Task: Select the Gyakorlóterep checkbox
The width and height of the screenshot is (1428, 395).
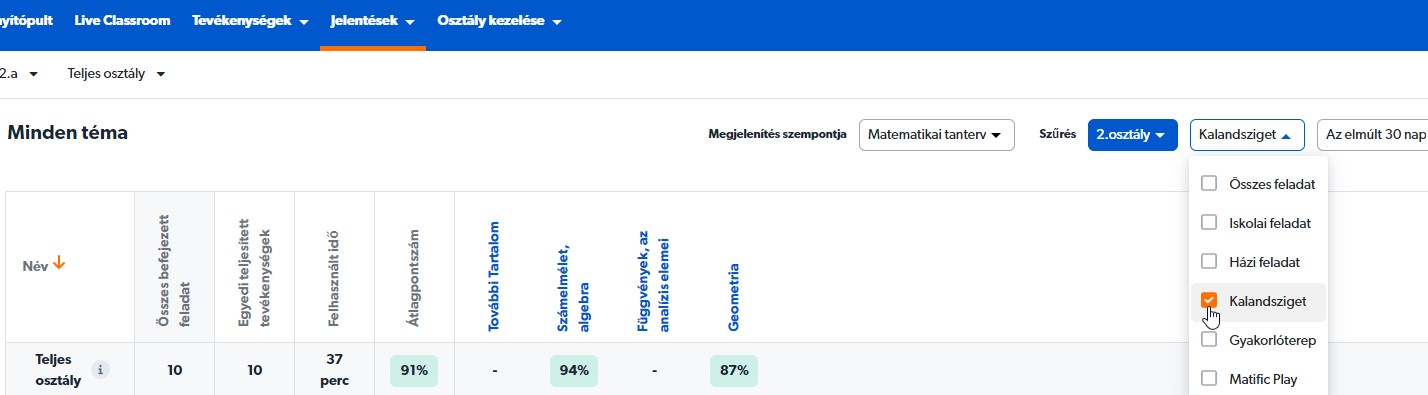Action: pyautogui.click(x=1209, y=340)
